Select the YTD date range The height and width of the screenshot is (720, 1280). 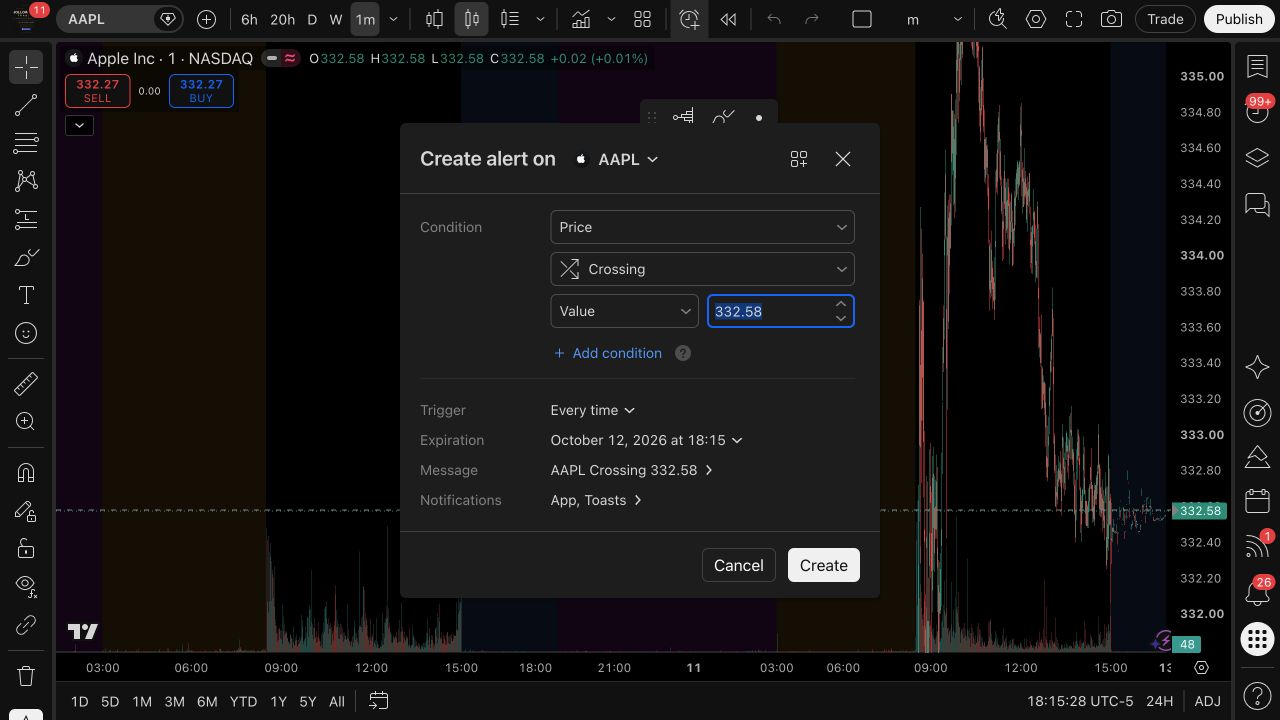coord(243,702)
